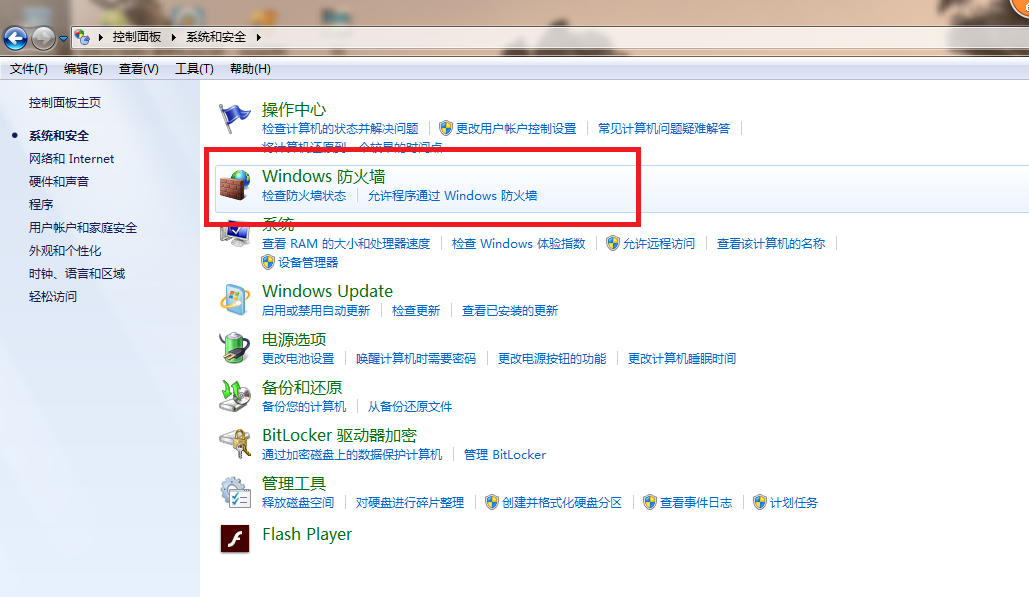This screenshot has width=1029, height=597.
Task: Open the 帮助(H) menu
Action: click(250, 69)
